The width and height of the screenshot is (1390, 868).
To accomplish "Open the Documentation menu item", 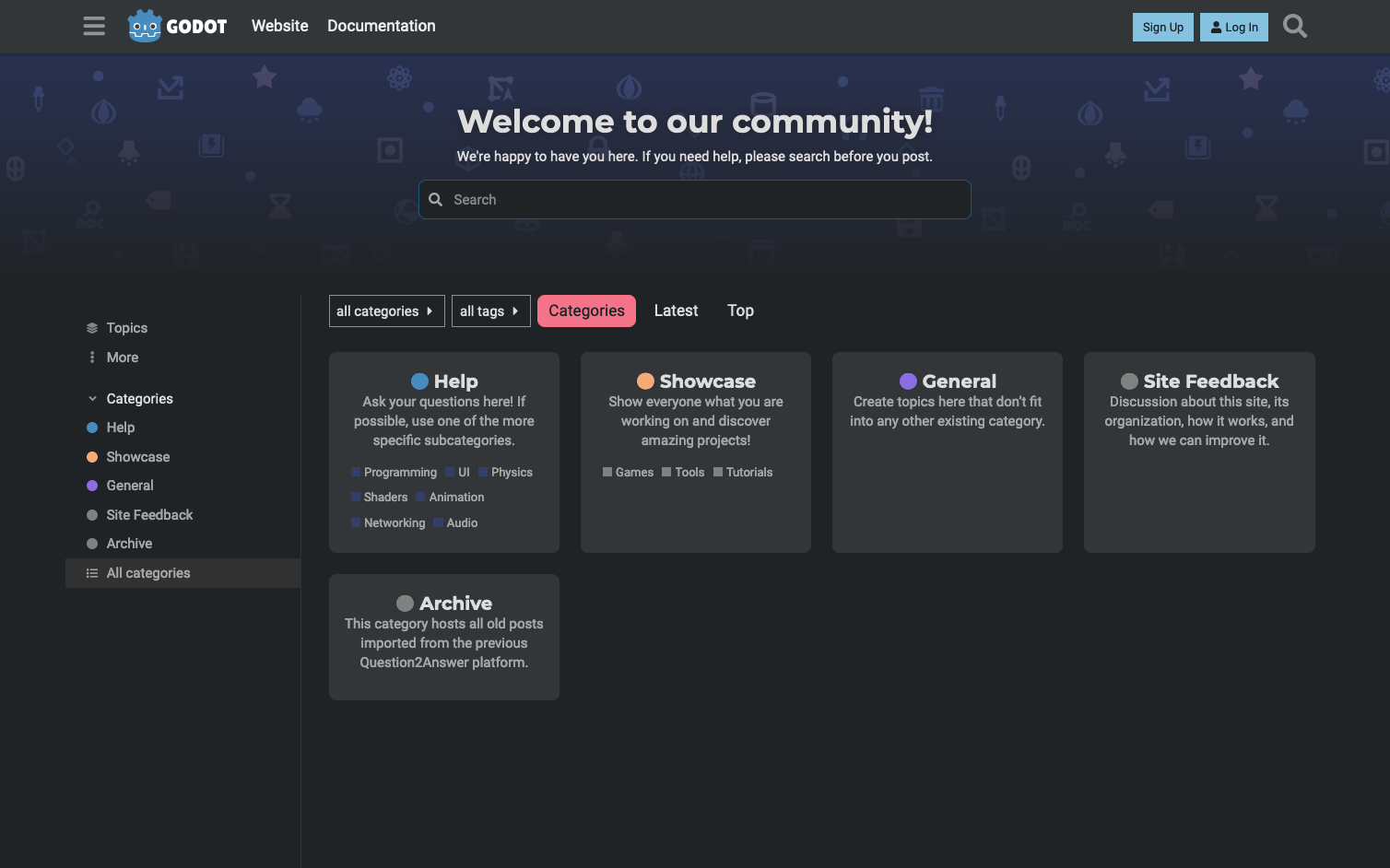I will [x=381, y=26].
